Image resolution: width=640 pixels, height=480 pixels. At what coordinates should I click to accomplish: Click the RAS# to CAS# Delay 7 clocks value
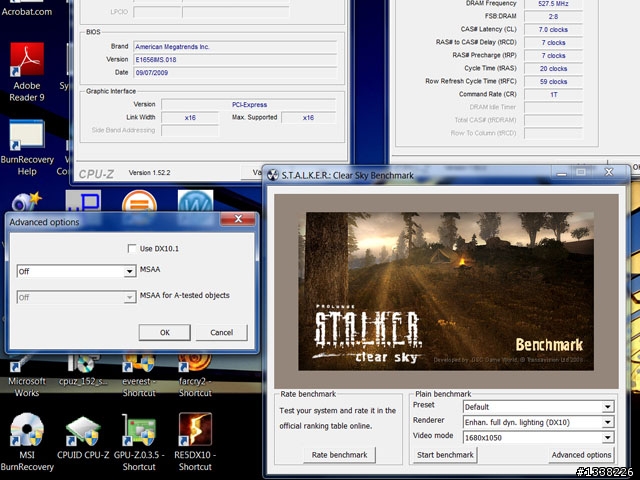pyautogui.click(x=553, y=42)
